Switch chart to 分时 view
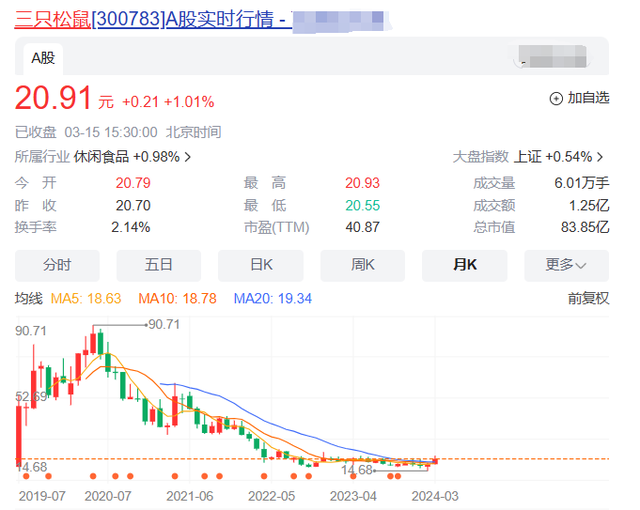This screenshot has height=510, width=640. 57,265
